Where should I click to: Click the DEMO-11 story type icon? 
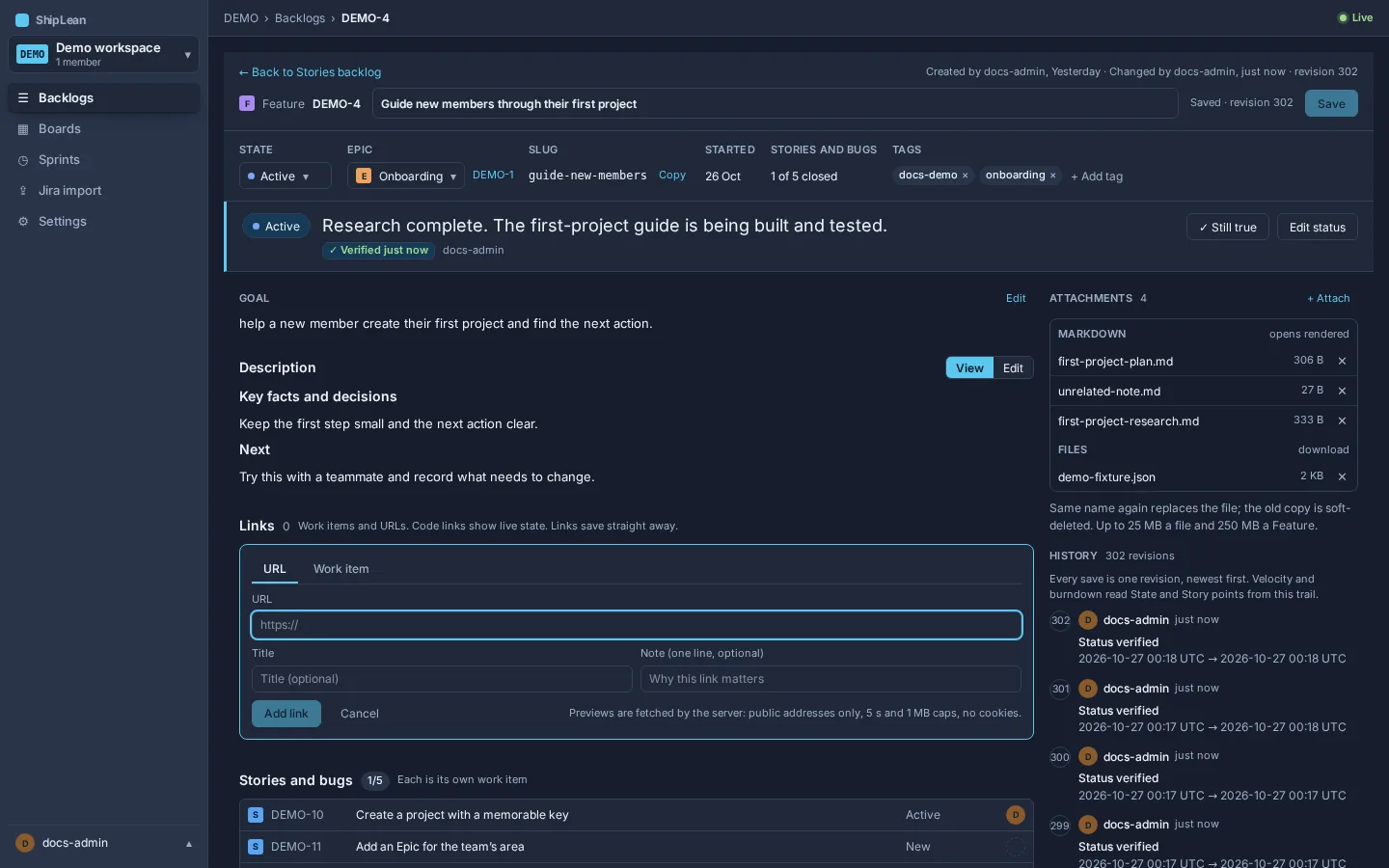click(256, 847)
